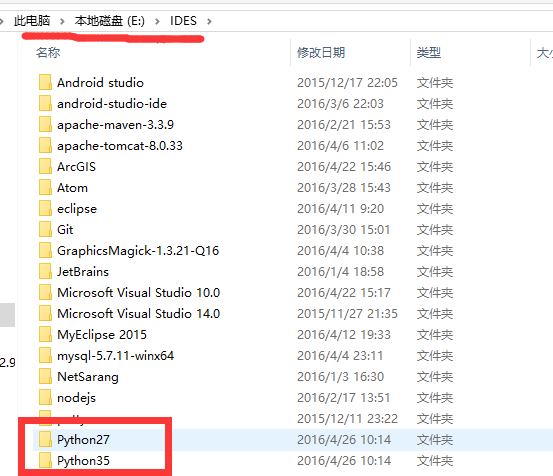
Task: Click the date '2016/4/12 19:33'
Action: pyautogui.click(x=344, y=334)
